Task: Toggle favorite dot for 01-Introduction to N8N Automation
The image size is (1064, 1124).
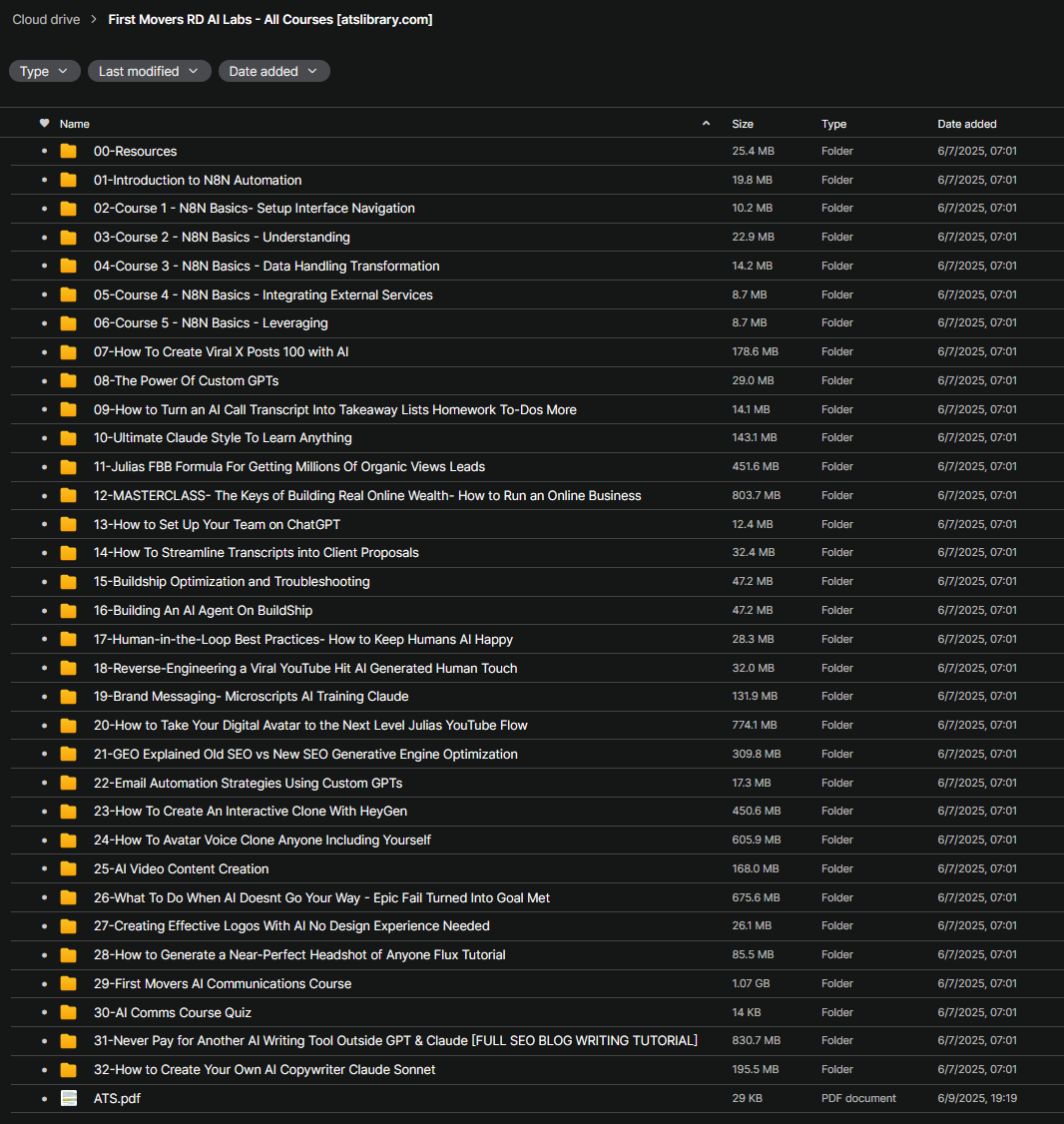Action: pyautogui.click(x=44, y=181)
